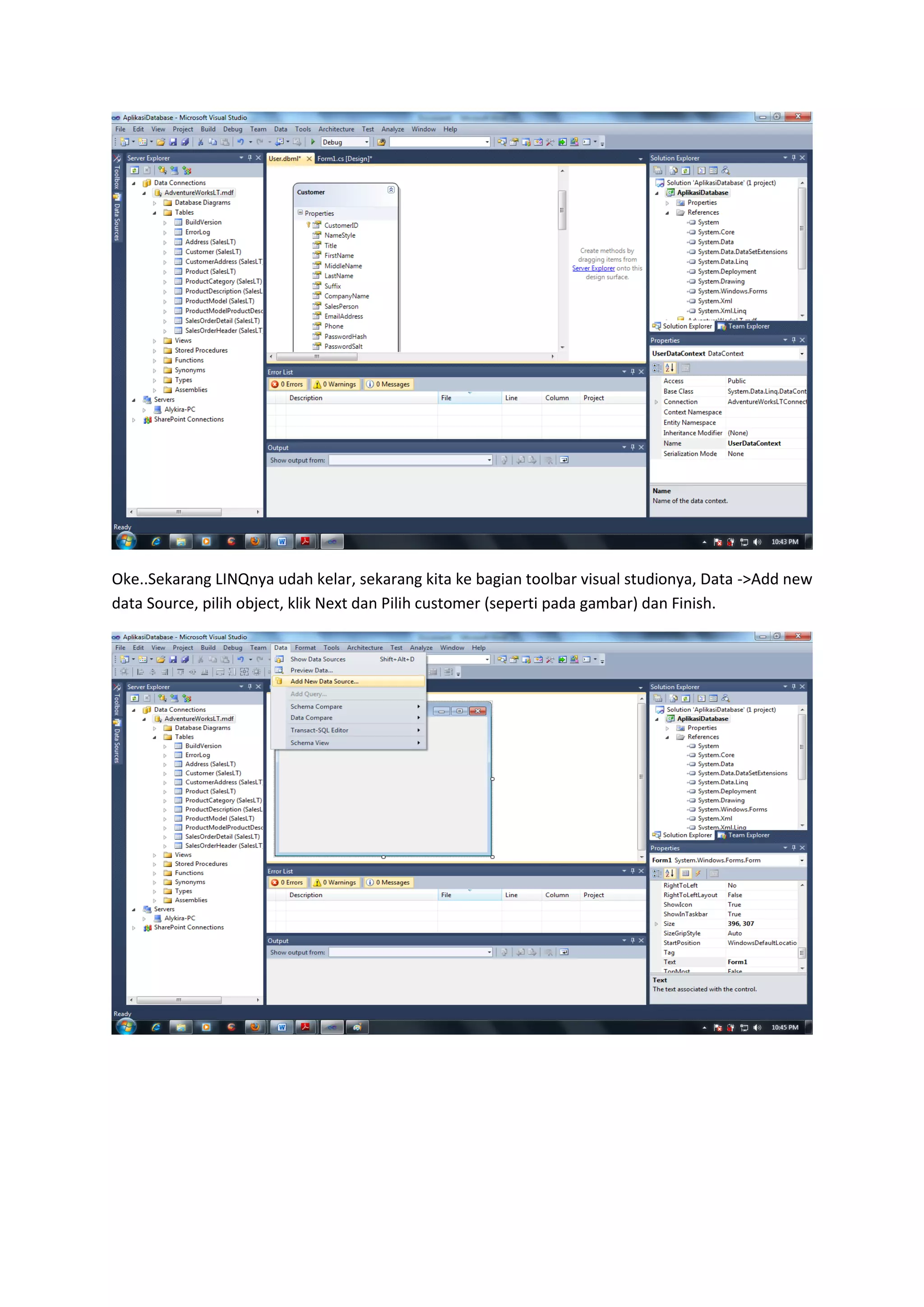
Task: Click Firefox icon on upper taskbar
Action: [255, 542]
